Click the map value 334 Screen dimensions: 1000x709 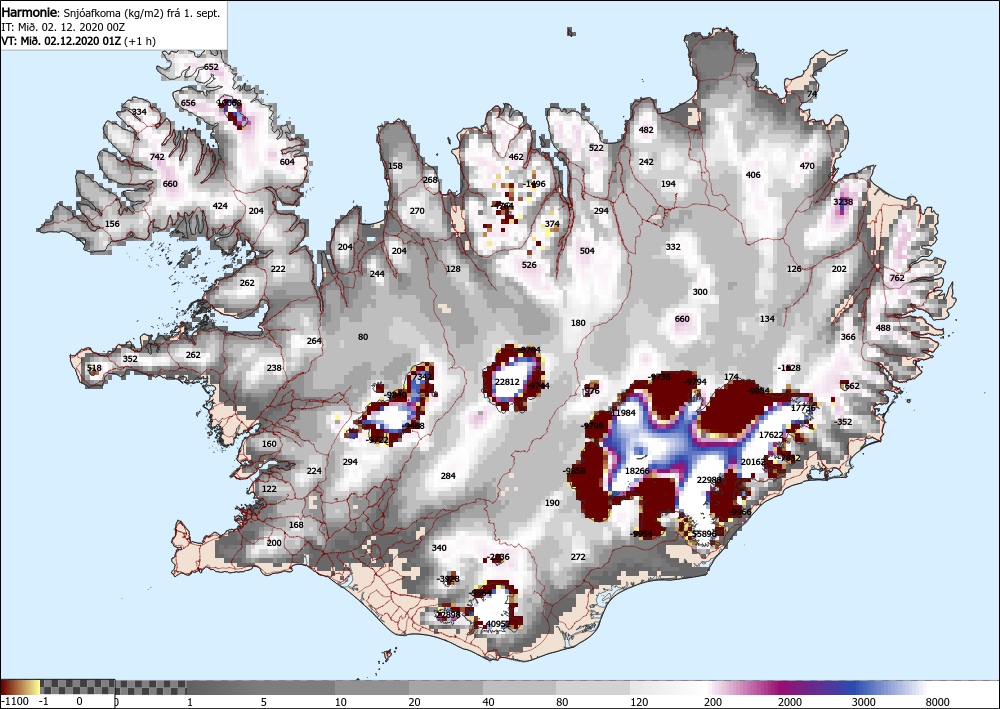tap(139, 112)
